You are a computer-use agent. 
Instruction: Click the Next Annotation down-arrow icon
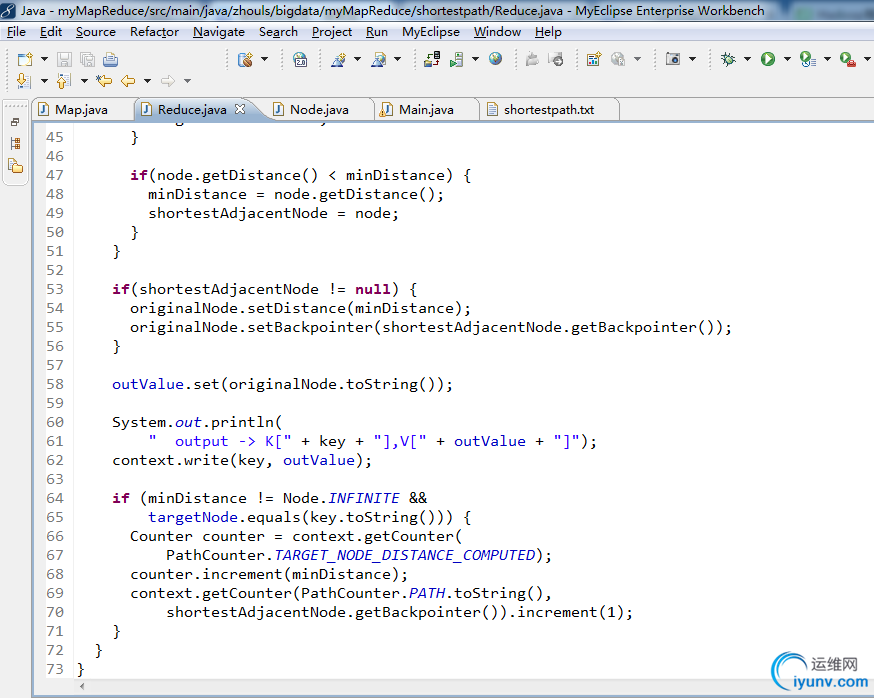pos(23,81)
